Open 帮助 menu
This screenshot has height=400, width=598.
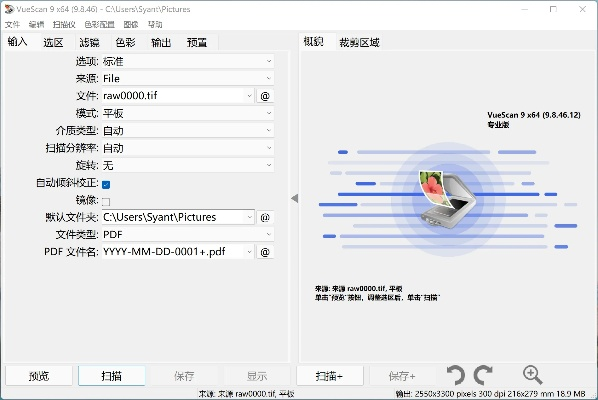tap(155, 25)
